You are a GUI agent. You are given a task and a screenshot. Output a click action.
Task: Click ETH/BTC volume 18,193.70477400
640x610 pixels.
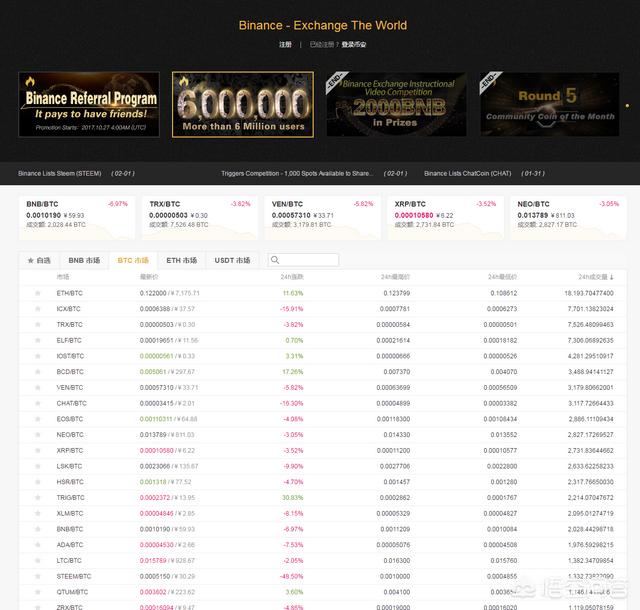coord(589,293)
